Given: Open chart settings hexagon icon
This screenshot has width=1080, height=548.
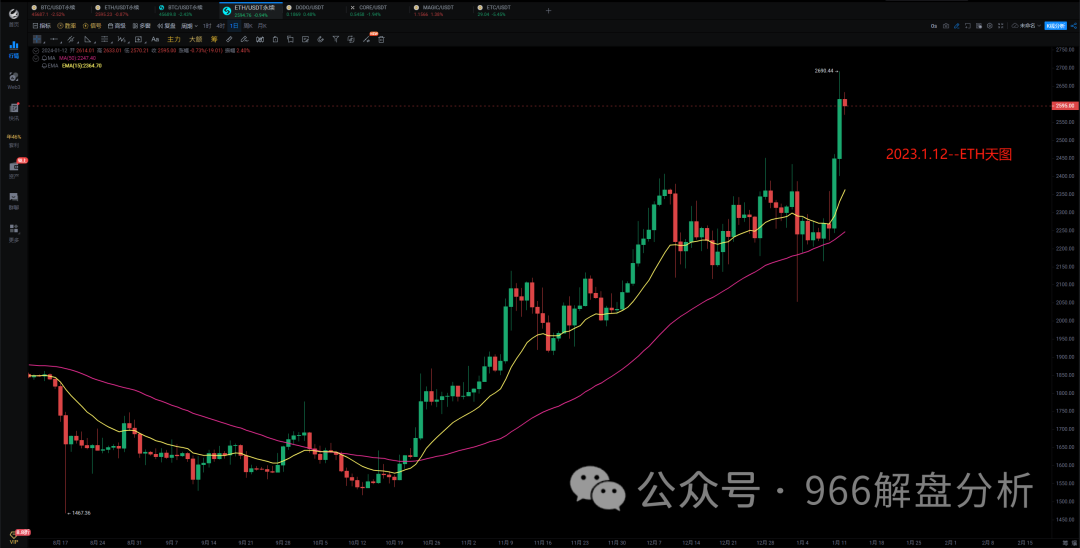Looking at the screenshot, I should click(x=990, y=26).
